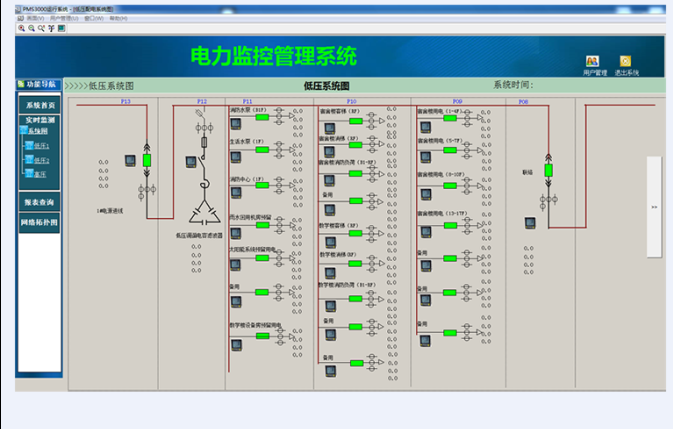
Task: Open 报表查询 from the navigation panel
Action: point(40,201)
